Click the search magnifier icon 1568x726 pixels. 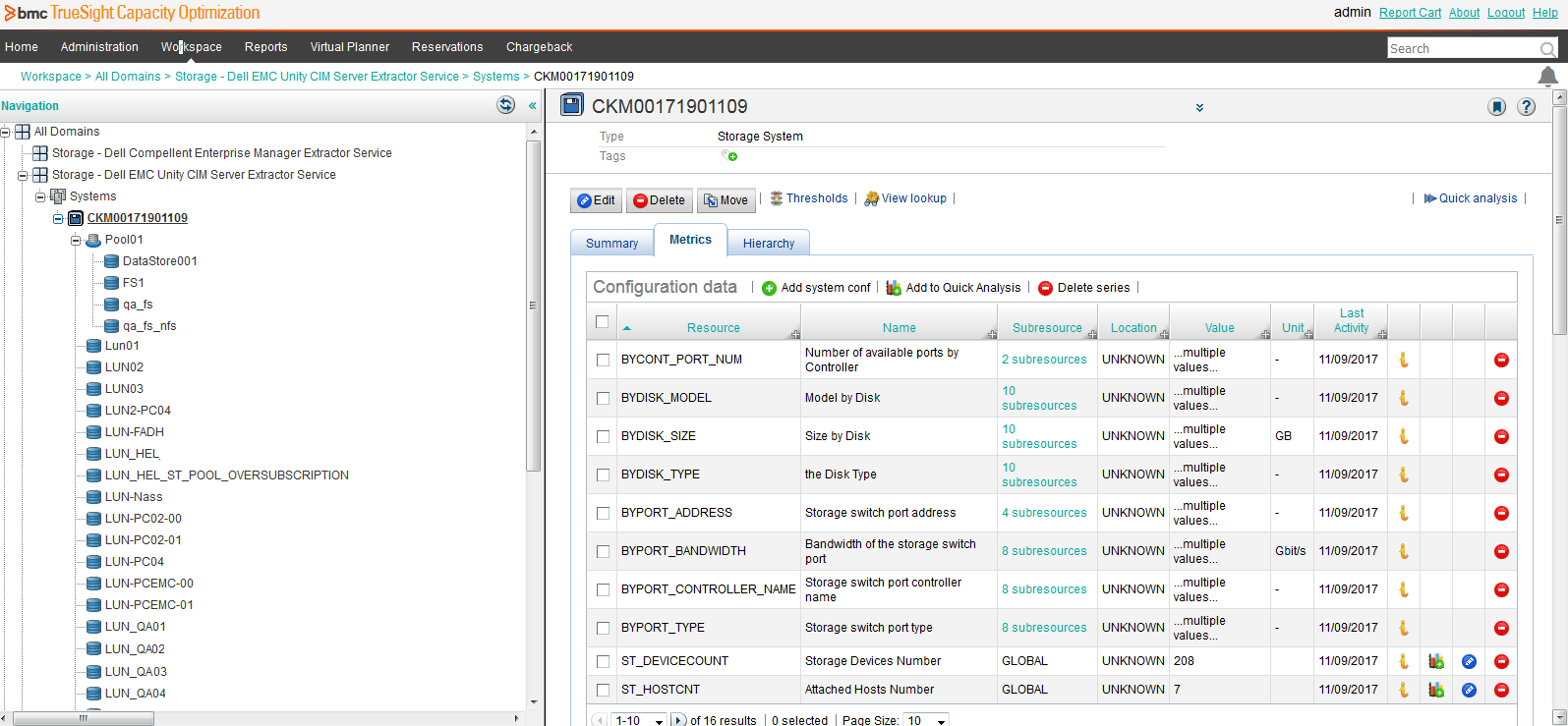[1547, 48]
